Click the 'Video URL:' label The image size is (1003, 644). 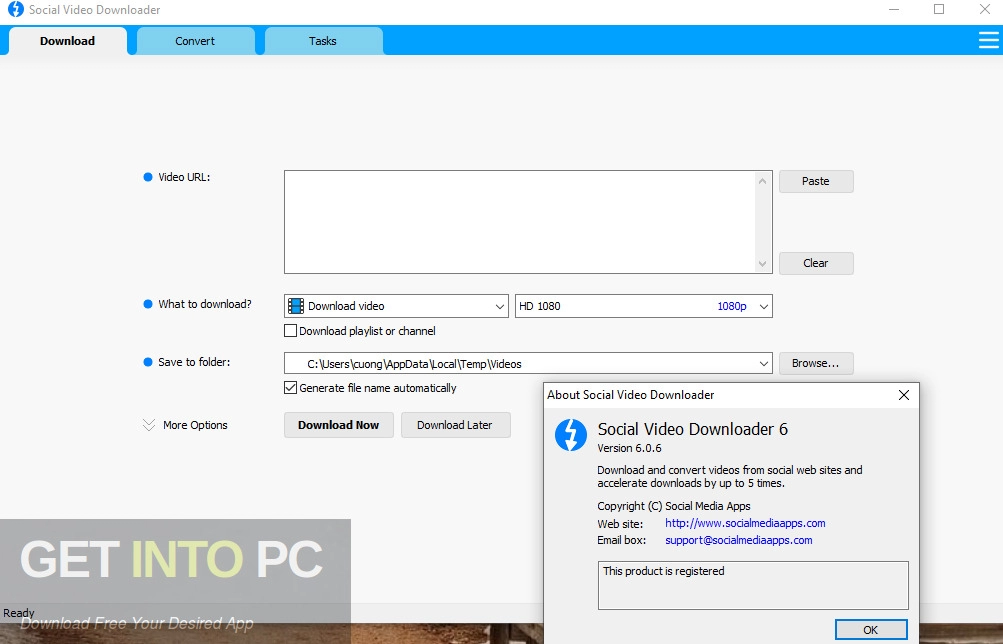click(x=184, y=177)
